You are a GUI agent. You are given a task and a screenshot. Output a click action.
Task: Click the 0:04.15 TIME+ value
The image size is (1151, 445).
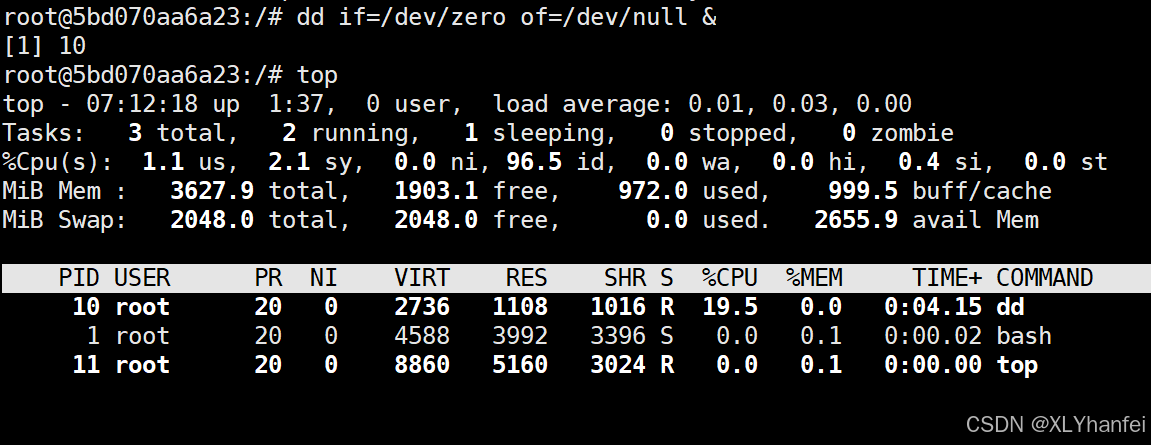coord(933,306)
